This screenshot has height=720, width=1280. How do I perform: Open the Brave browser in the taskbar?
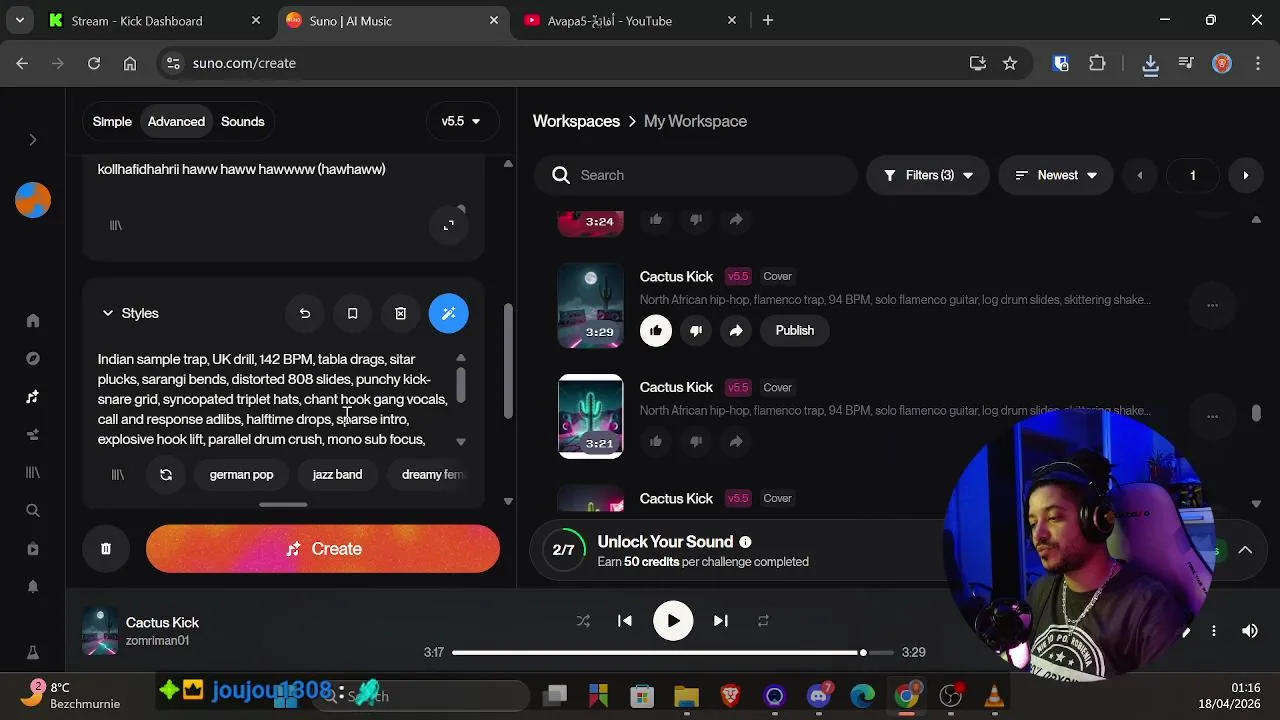point(731,696)
